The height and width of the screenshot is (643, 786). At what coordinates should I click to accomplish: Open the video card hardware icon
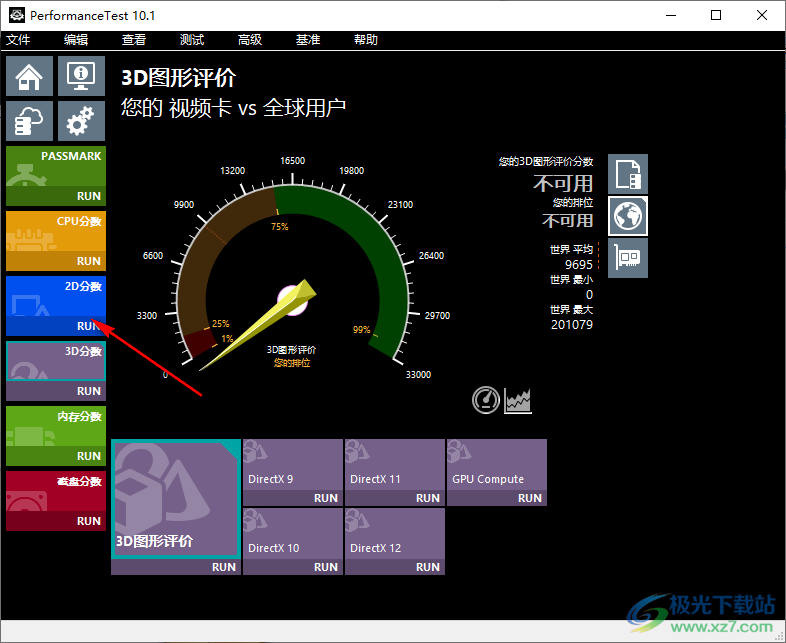[x=628, y=258]
